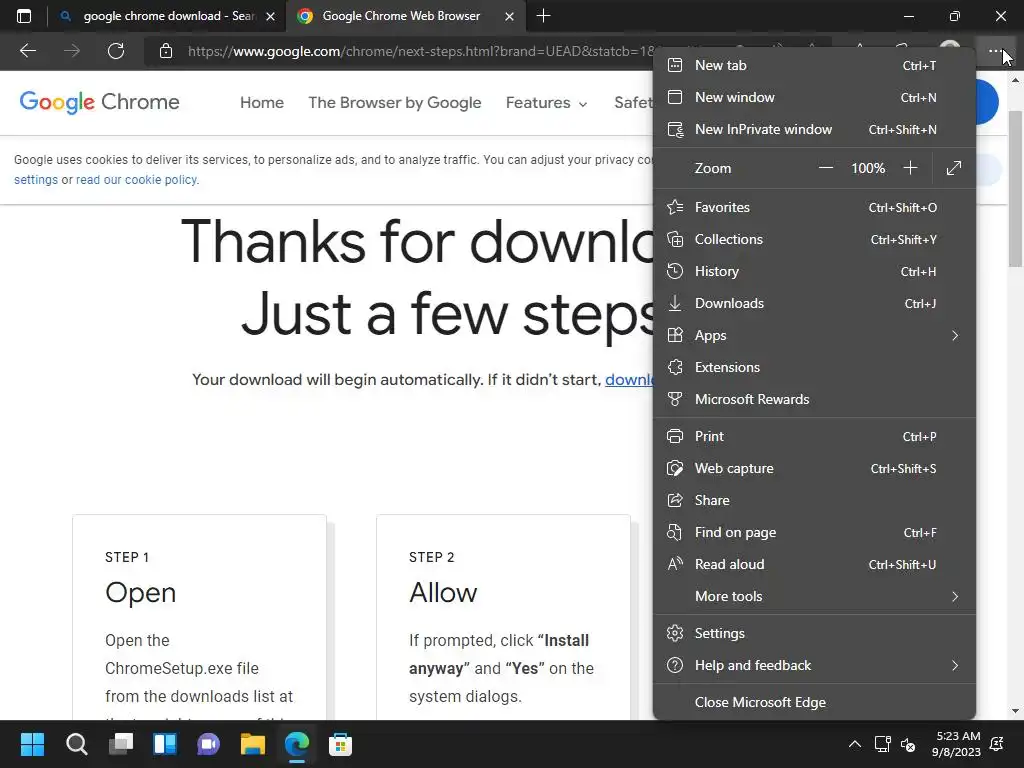Click the cookie settings link
The height and width of the screenshot is (768, 1024).
(36, 180)
